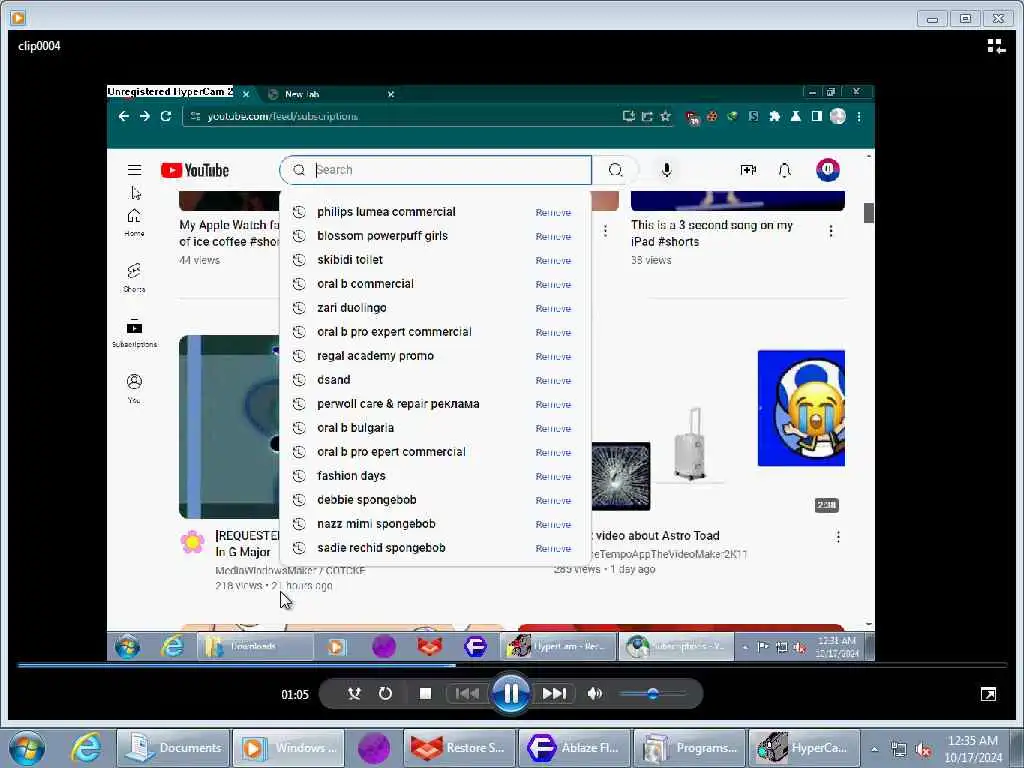Pause the playing clip
Viewport: 1024px width, 768px height.
tap(511, 694)
